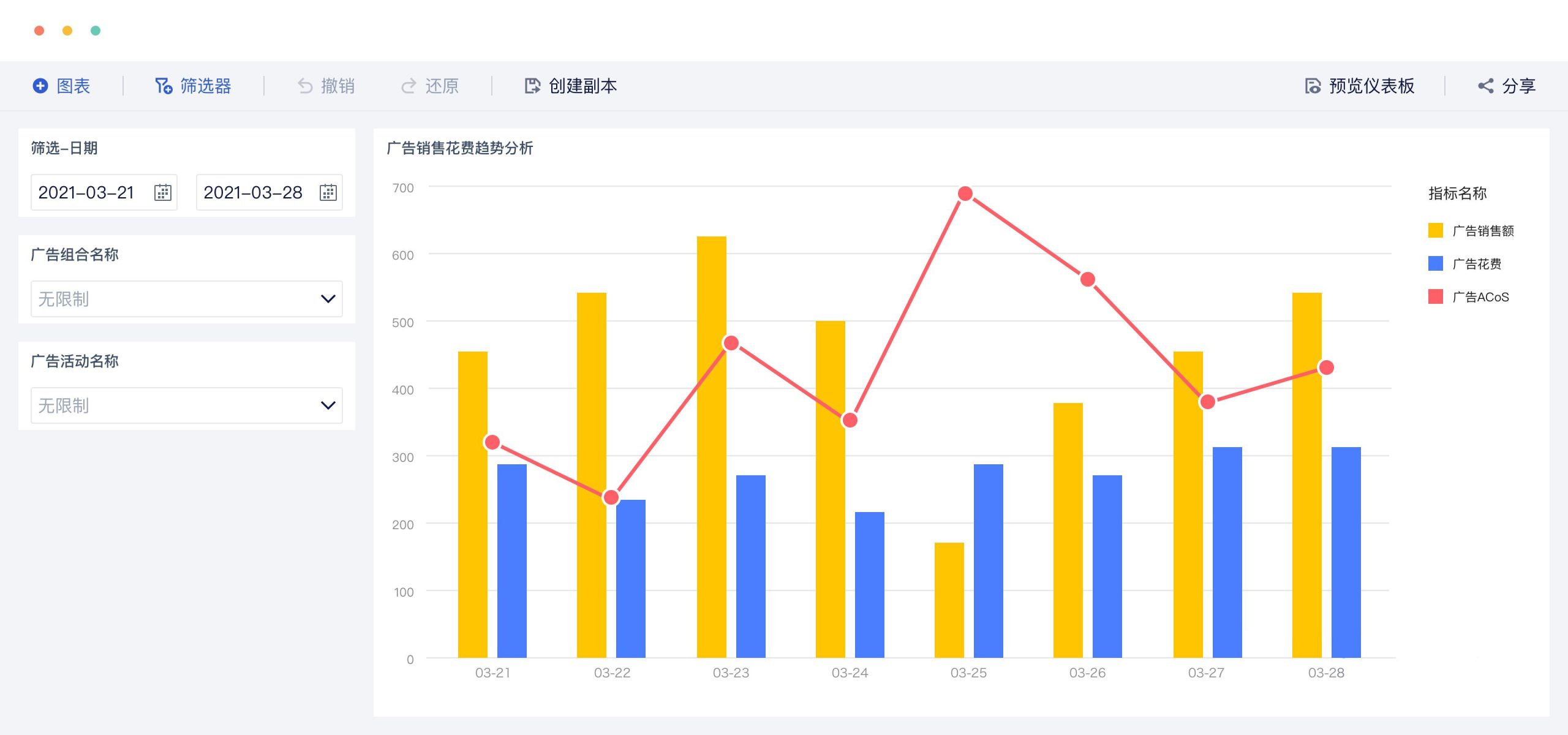Screen dimensions: 1568x735
Task: Click the undo arrow icon for 撤销
Action: point(305,86)
